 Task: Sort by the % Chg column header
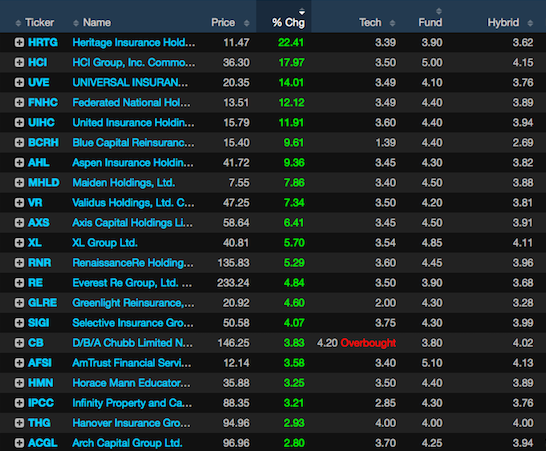(x=288, y=23)
